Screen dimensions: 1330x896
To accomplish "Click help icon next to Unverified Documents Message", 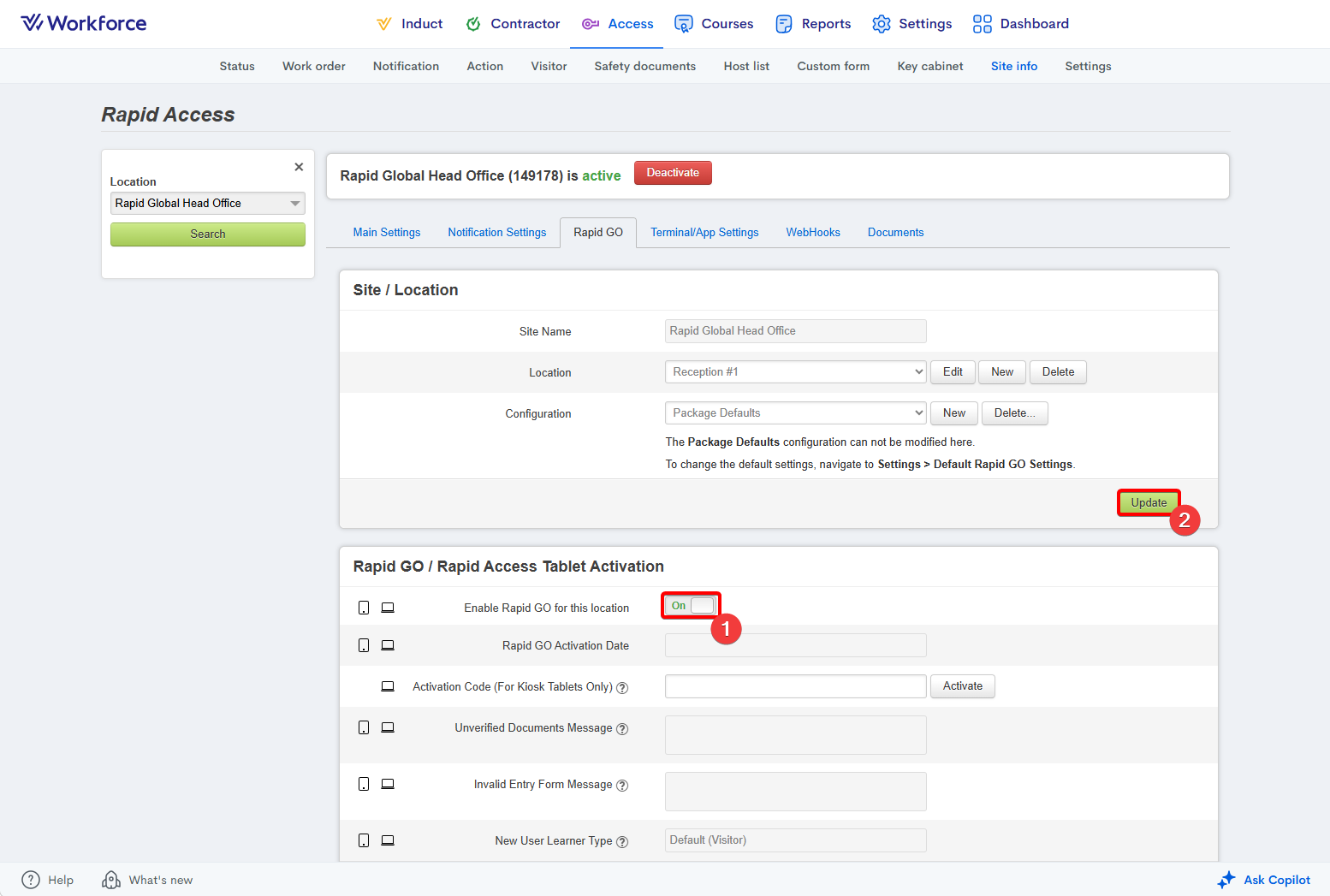I will point(622,729).
